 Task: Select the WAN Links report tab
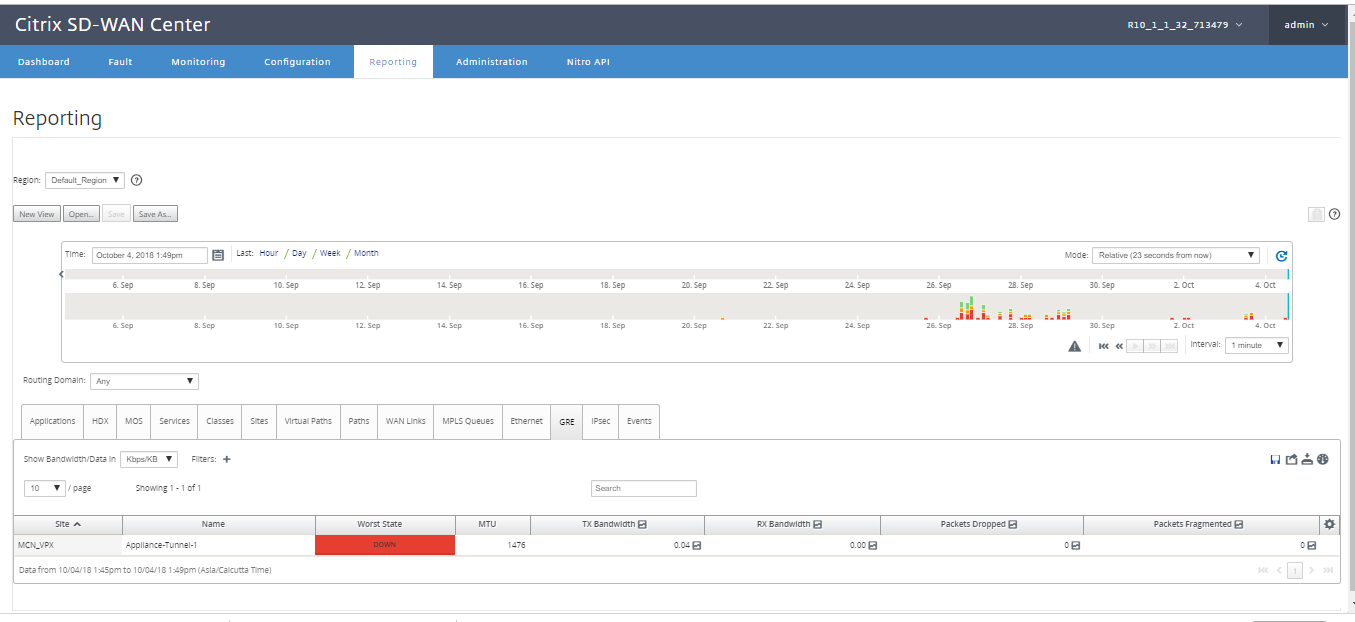(406, 421)
